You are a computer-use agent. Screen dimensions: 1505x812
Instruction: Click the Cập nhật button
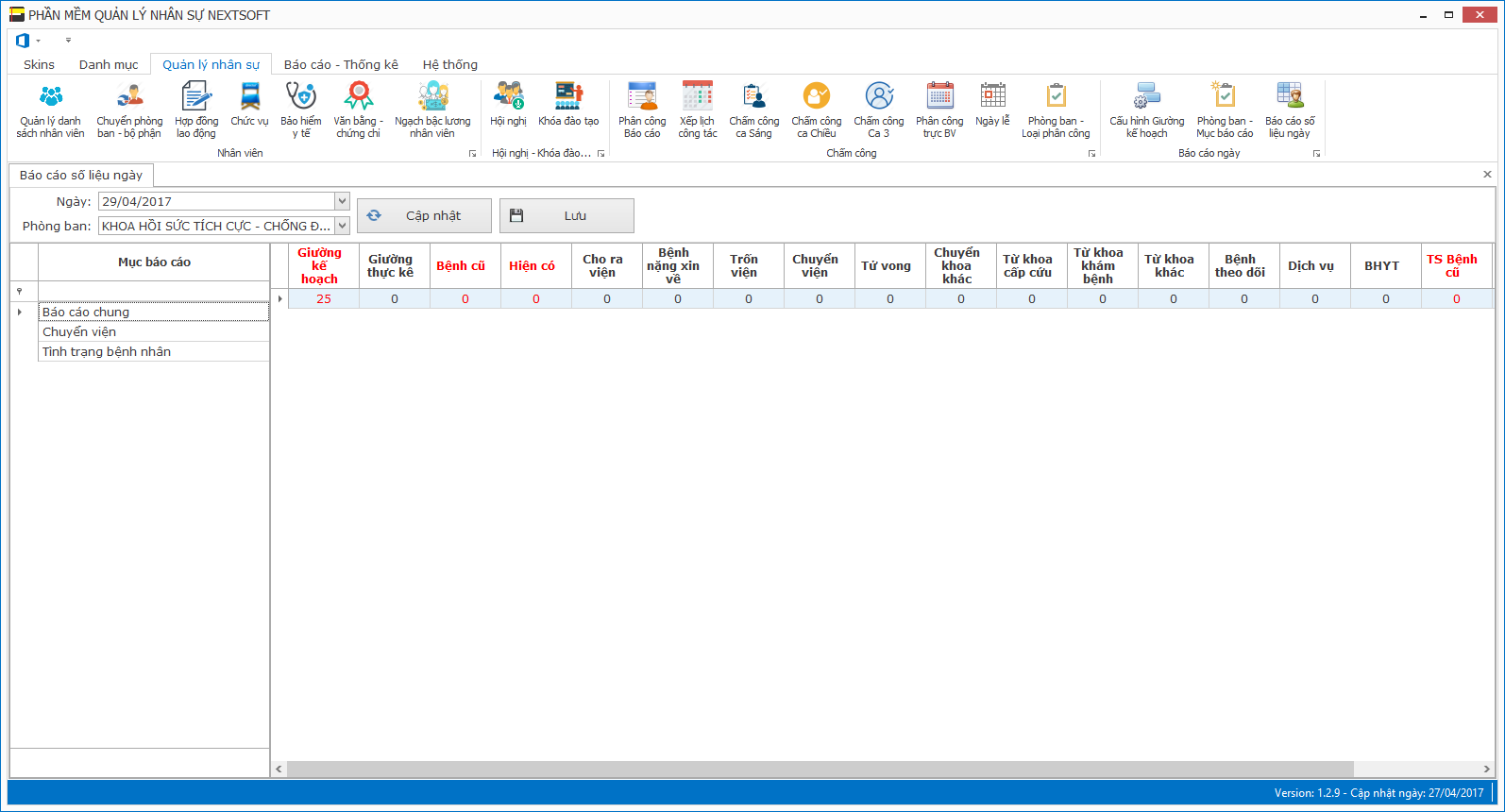click(424, 215)
